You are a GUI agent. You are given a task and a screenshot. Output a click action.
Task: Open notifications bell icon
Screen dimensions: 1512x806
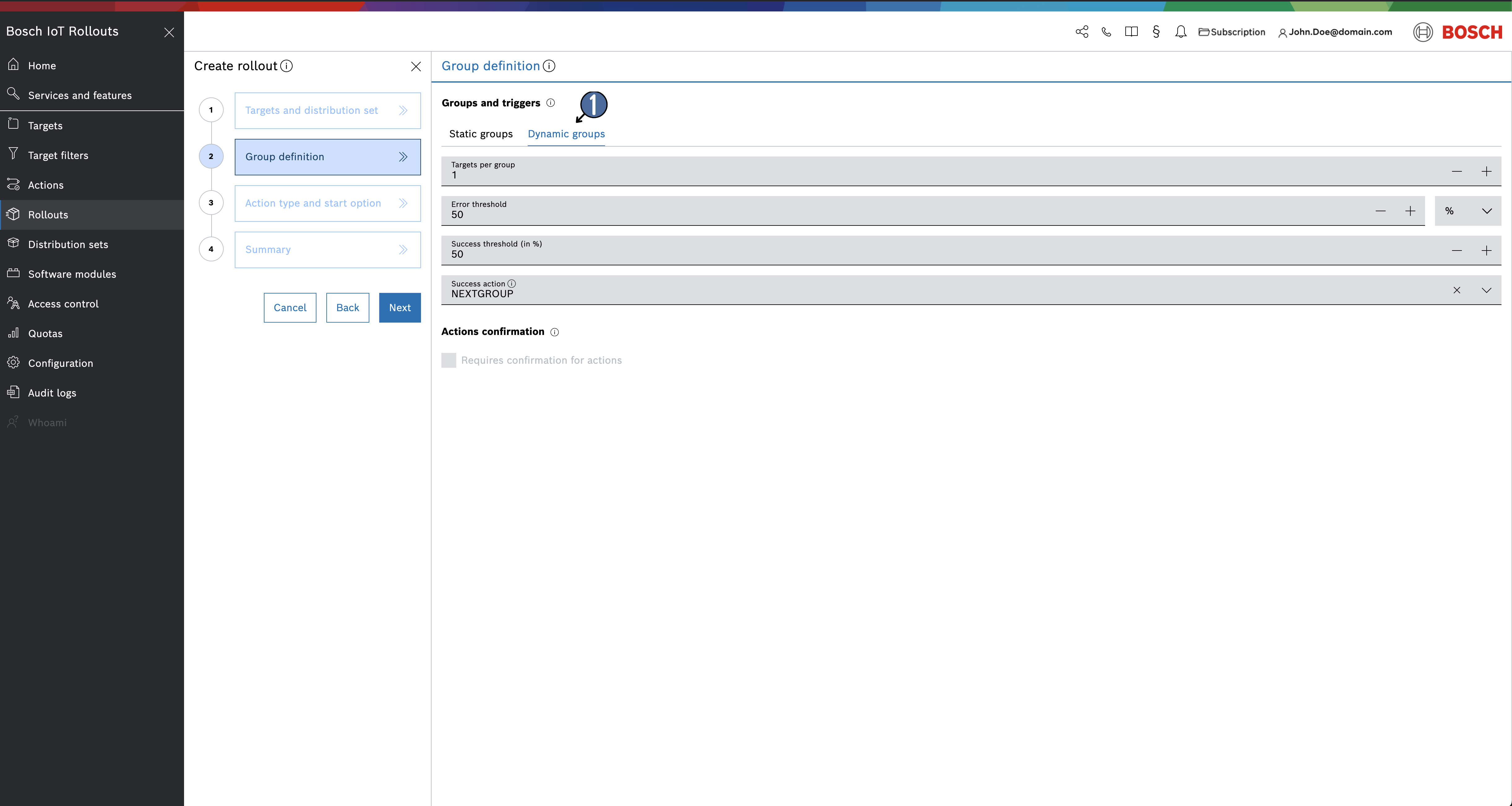1180,32
